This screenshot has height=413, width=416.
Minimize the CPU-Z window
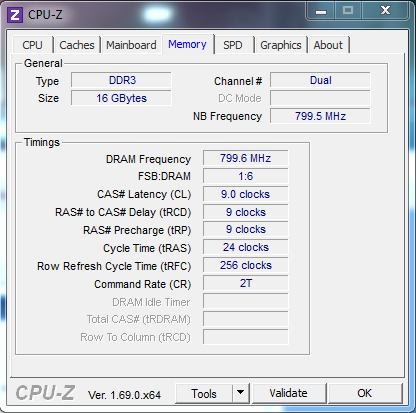click(x=321, y=11)
